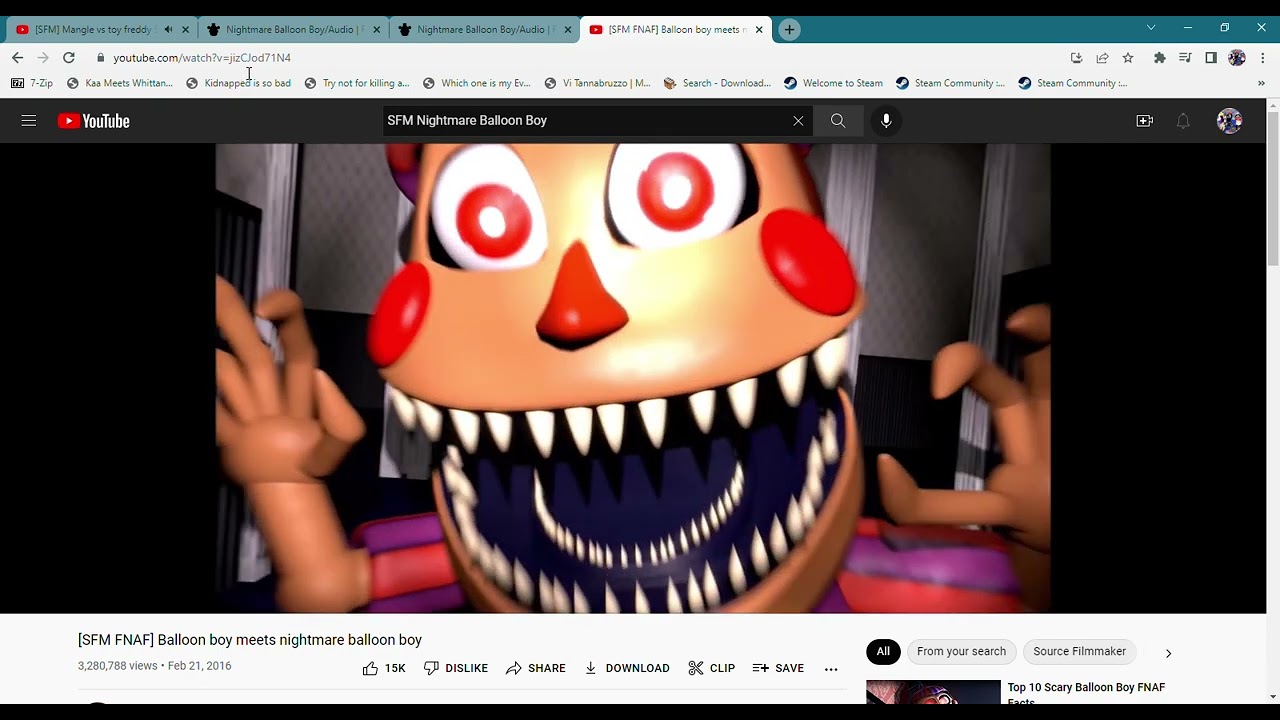The height and width of the screenshot is (720, 1280).
Task: Open the Extensions puzzle icon
Action: coord(1160,58)
